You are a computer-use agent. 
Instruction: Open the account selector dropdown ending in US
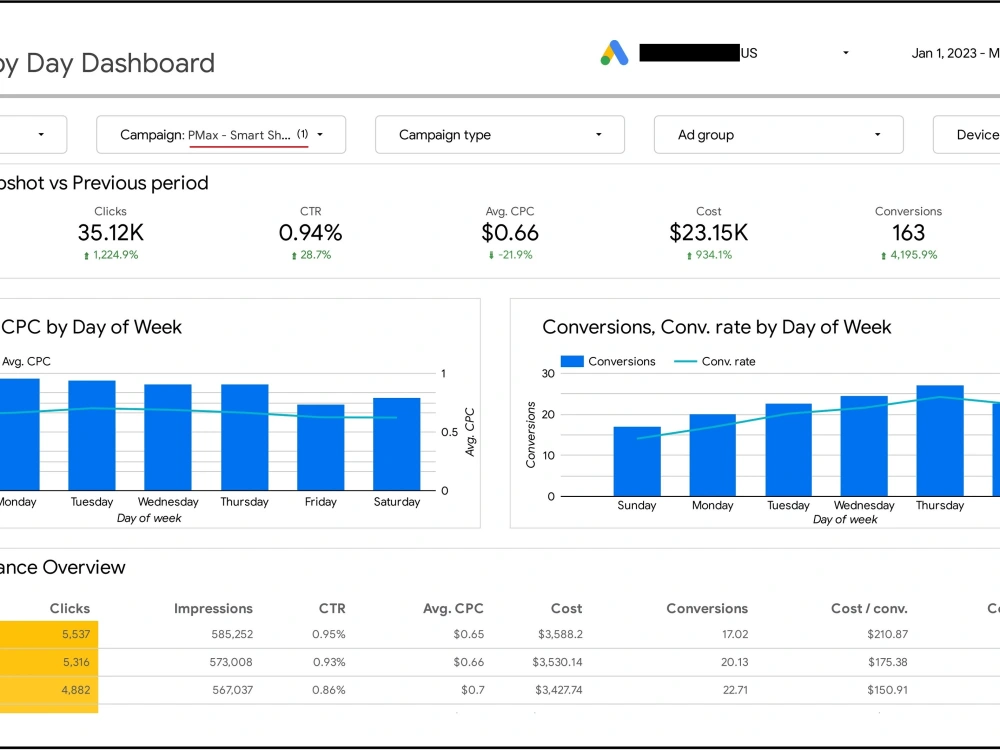744,53
